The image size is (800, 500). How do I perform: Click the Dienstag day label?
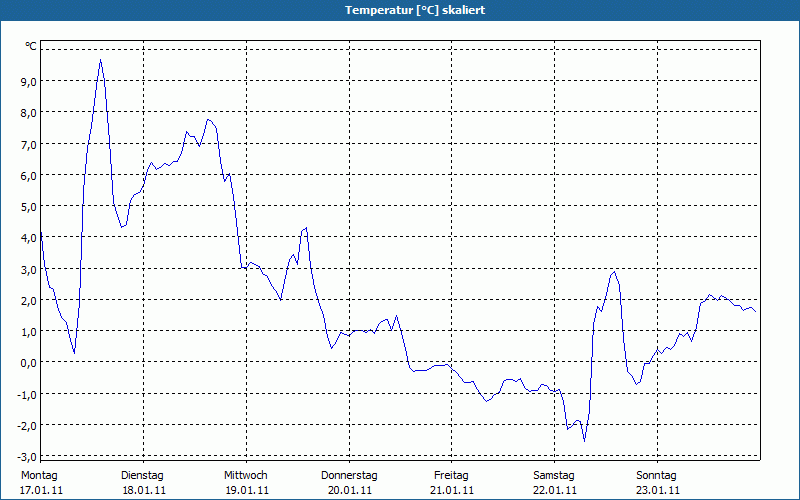(142, 475)
